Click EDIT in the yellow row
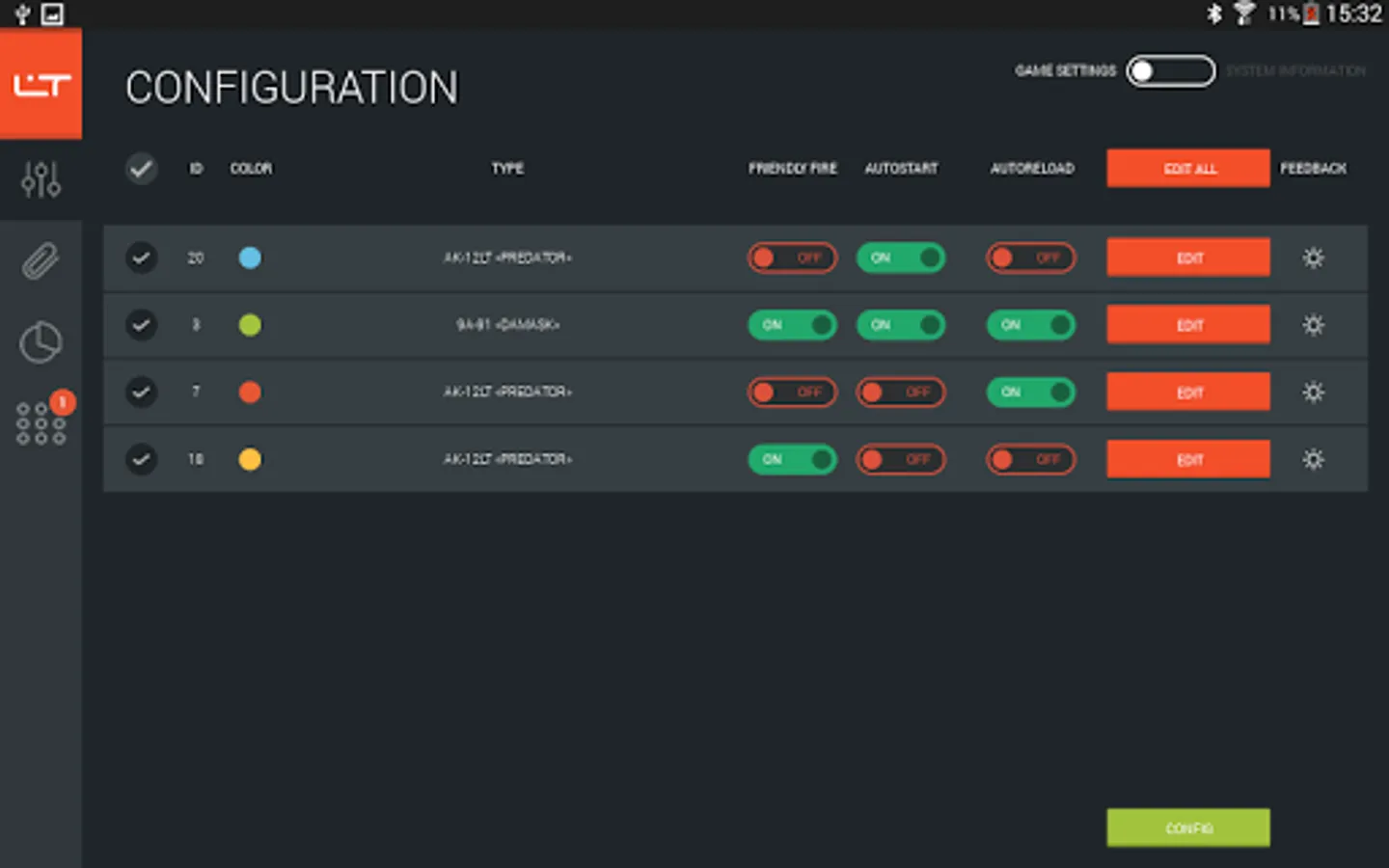Viewport: 1389px width, 868px height. [x=1188, y=459]
